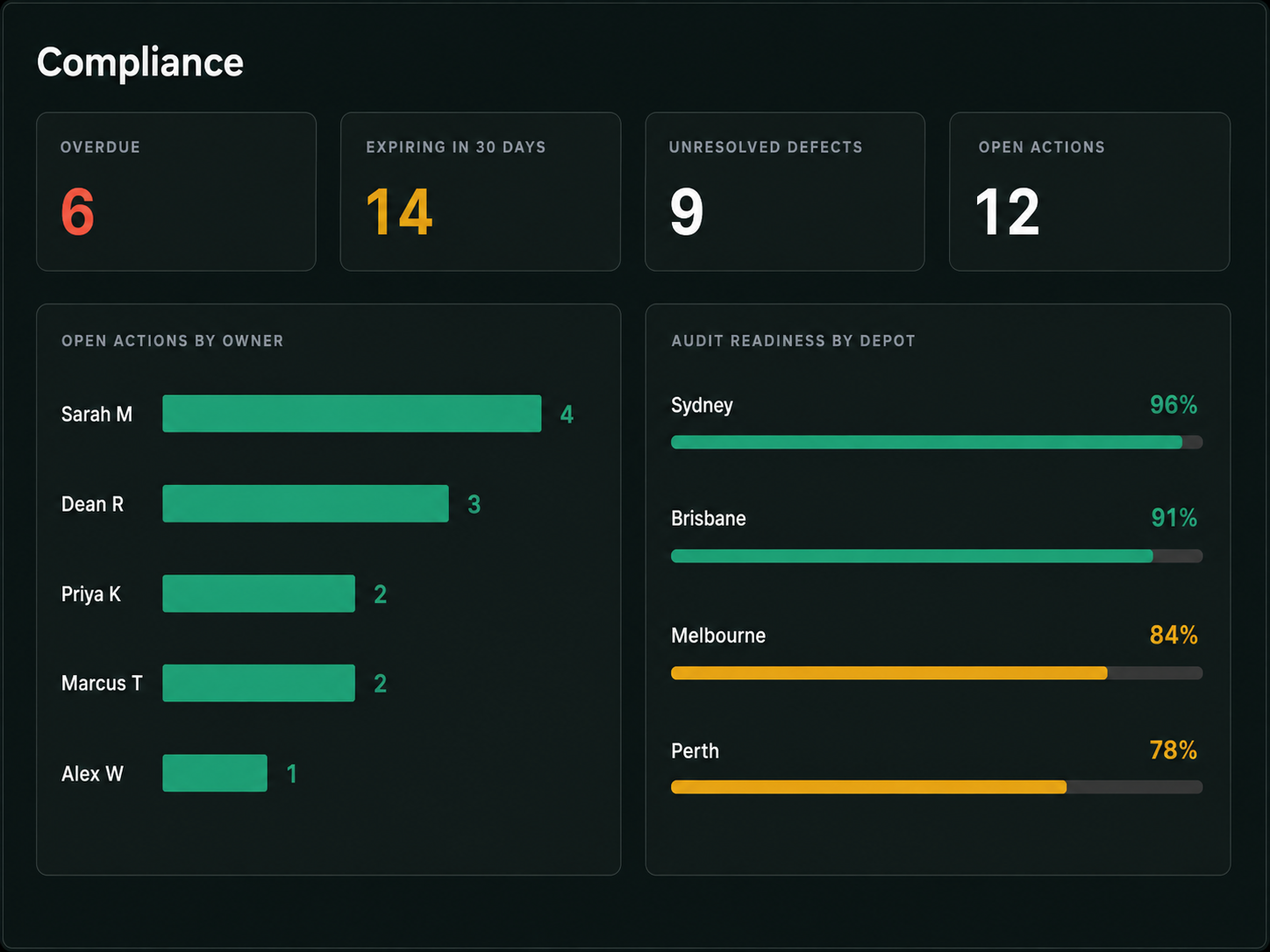The image size is (1270, 952).
Task: Click the Sydney readiness progress bar
Action: pos(937,443)
